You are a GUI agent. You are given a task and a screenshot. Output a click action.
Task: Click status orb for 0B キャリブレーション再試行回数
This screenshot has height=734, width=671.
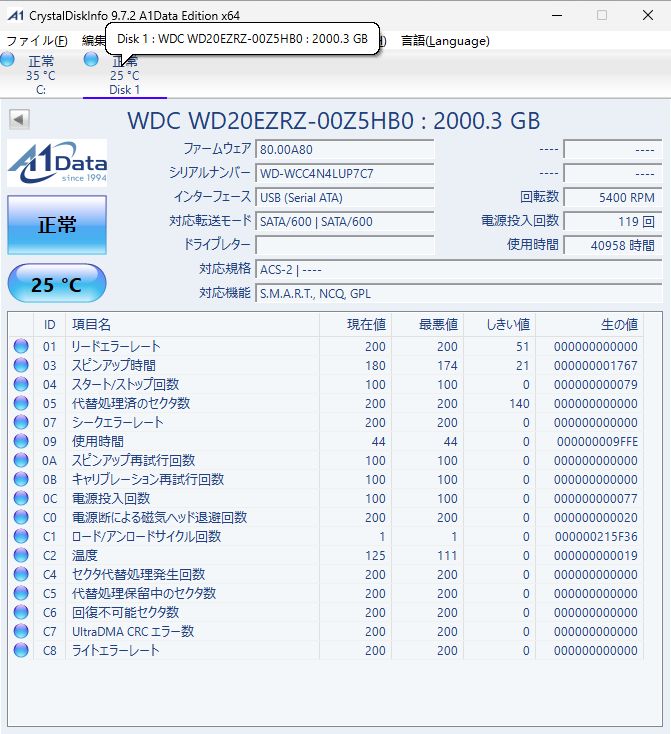point(21,479)
